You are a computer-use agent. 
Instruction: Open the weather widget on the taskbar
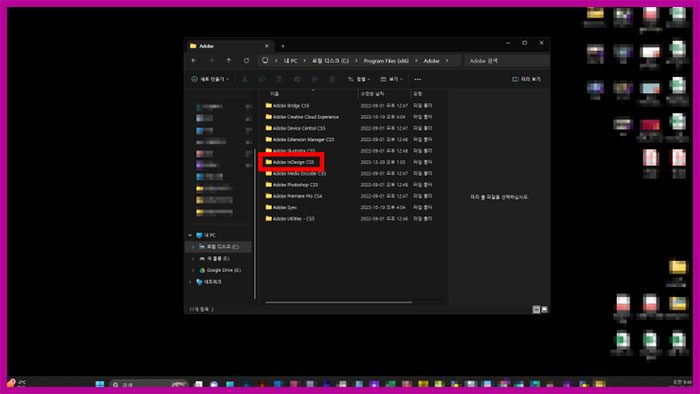tap(16, 383)
